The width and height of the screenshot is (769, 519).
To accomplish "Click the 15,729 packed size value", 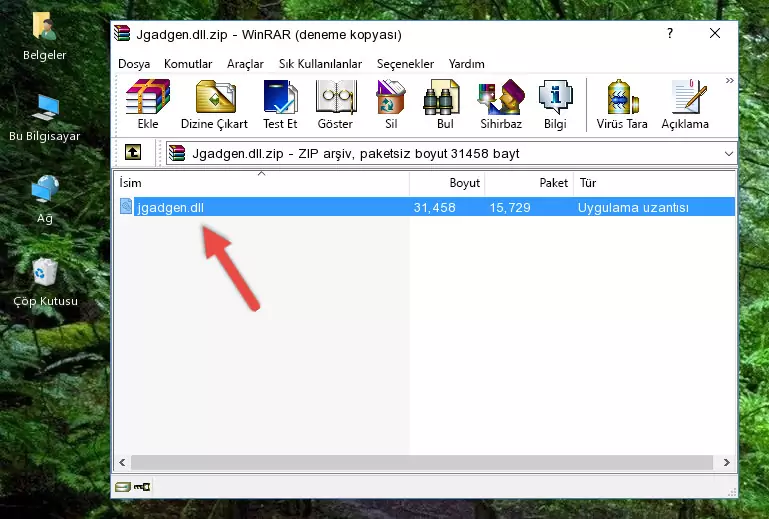I will point(510,208).
